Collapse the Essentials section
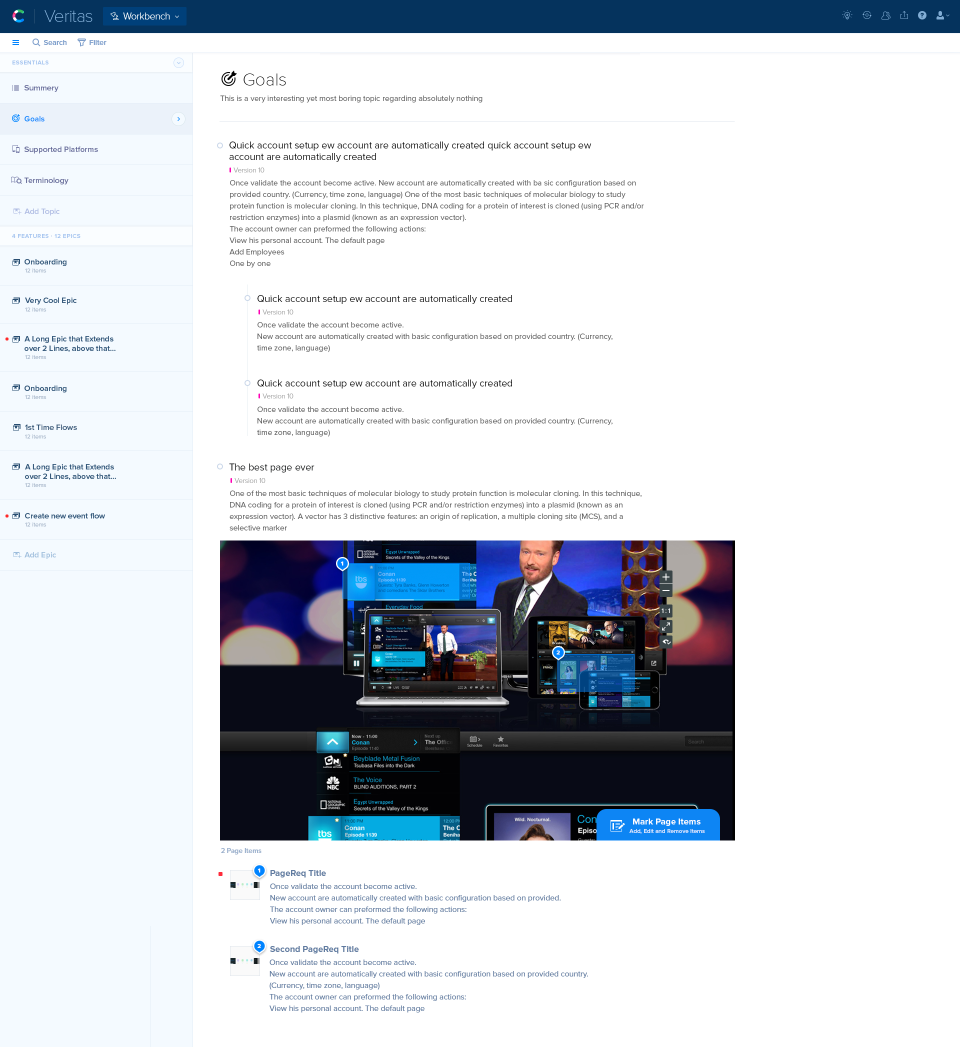 pyautogui.click(x=178, y=62)
